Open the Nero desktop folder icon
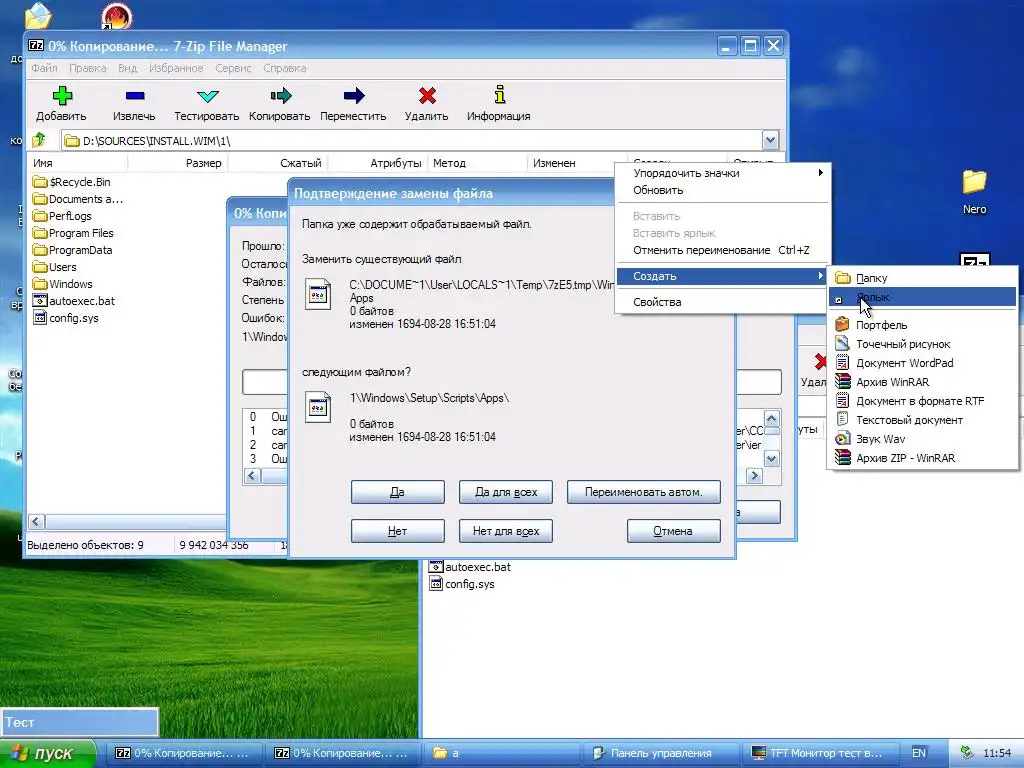This screenshot has height=768, width=1024. click(x=974, y=182)
